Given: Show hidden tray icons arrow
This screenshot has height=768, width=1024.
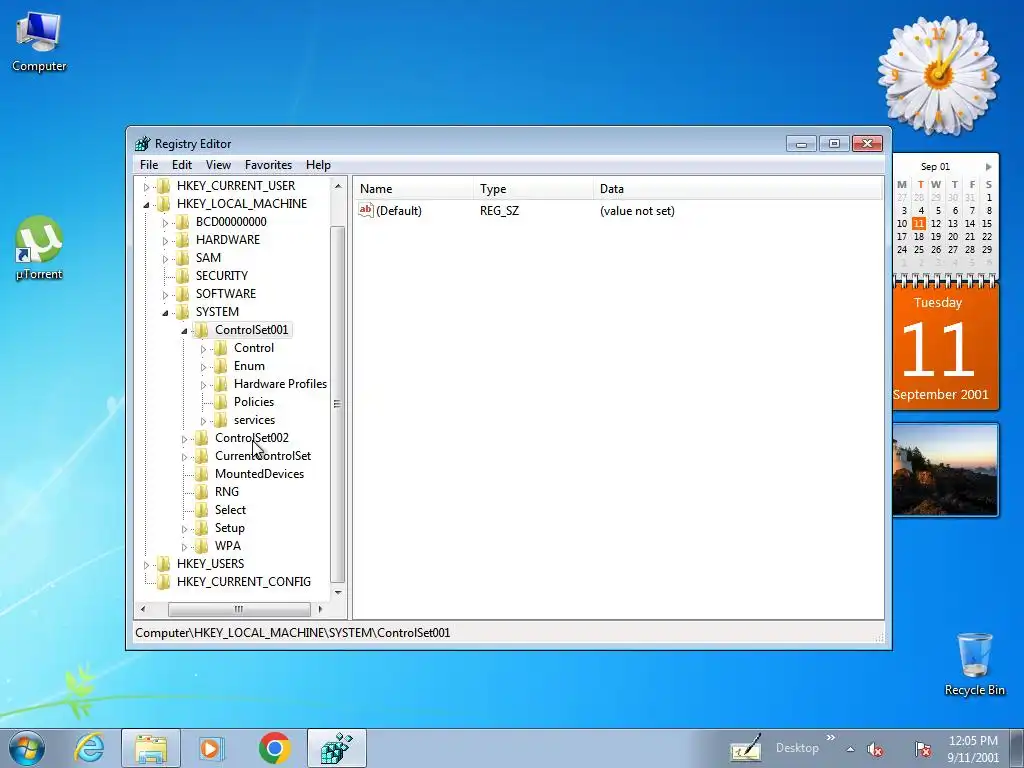Looking at the screenshot, I should [x=850, y=749].
